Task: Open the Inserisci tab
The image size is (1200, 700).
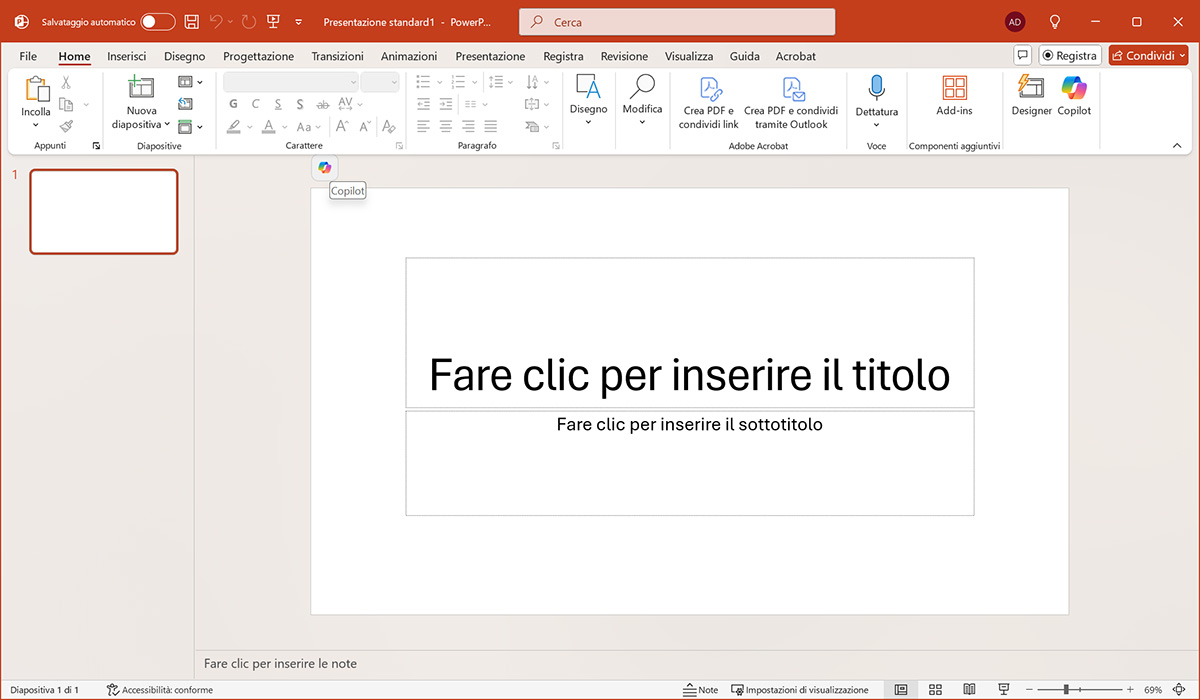Action: (127, 56)
